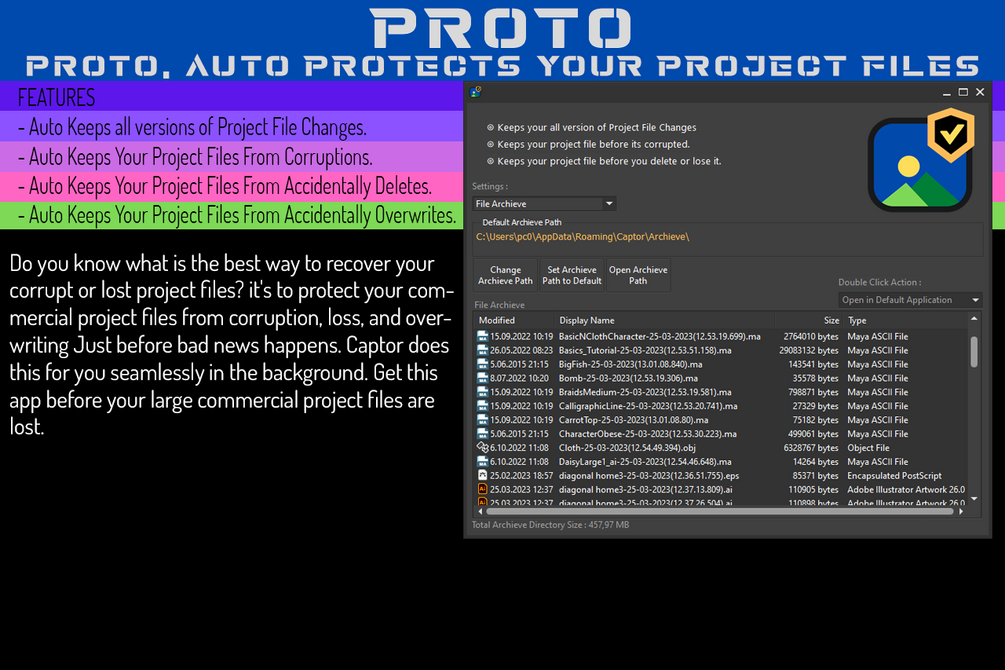The width and height of the screenshot is (1005, 670).
Task: Click the Proto shield picture logo
Action: (921, 160)
